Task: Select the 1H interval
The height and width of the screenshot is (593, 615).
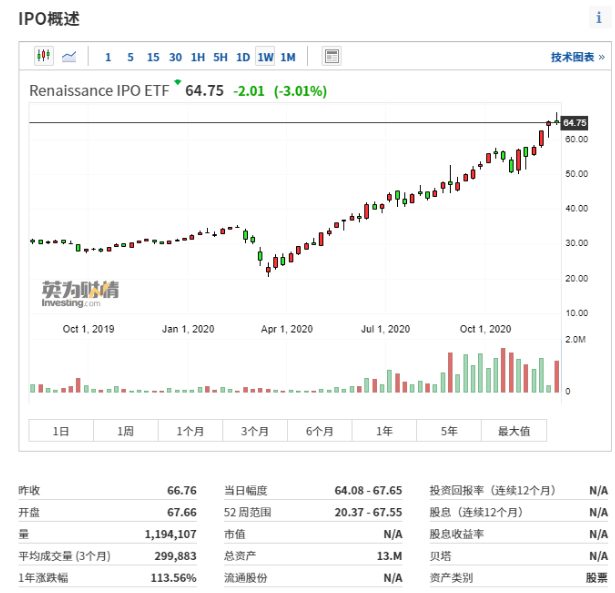Action: tap(198, 57)
